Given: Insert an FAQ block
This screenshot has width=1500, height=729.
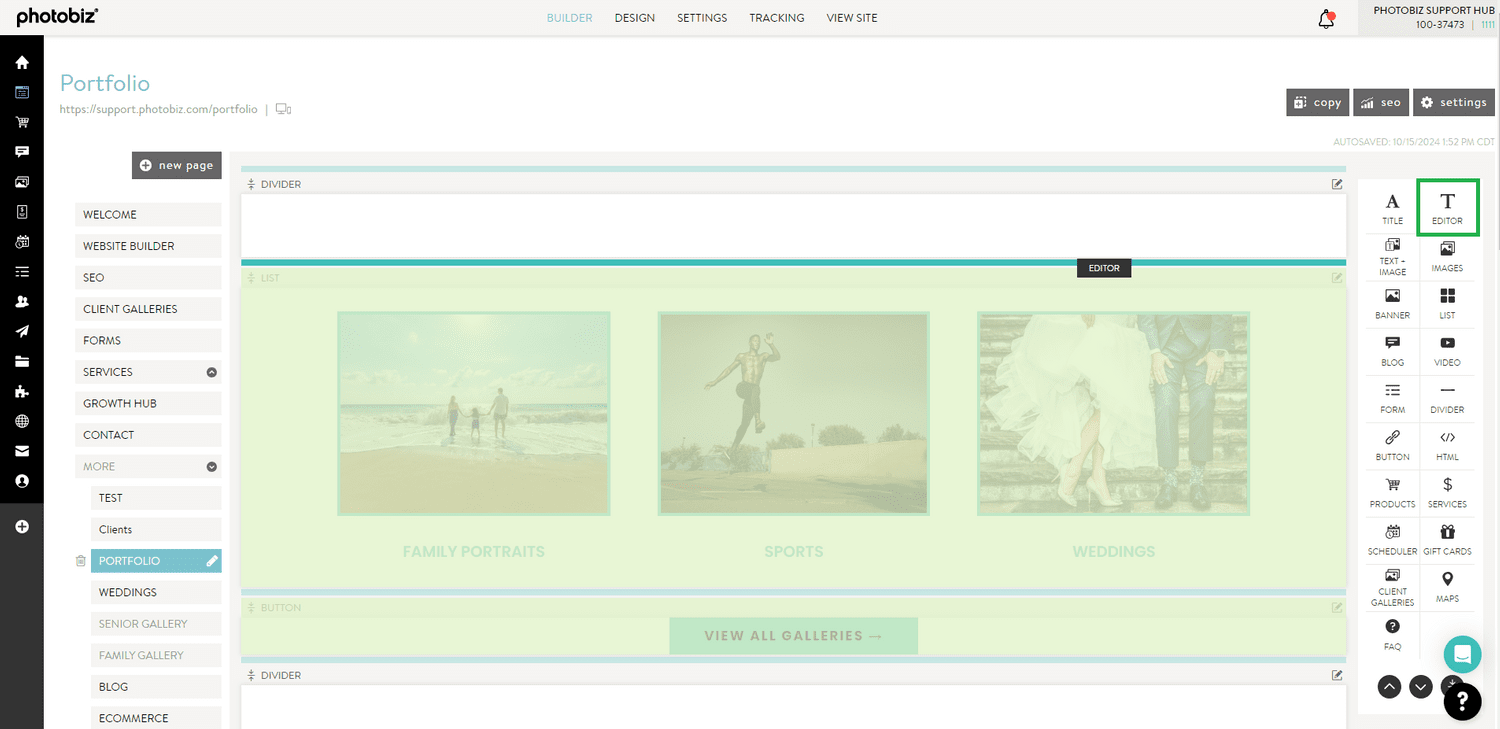Looking at the screenshot, I should click(1392, 635).
